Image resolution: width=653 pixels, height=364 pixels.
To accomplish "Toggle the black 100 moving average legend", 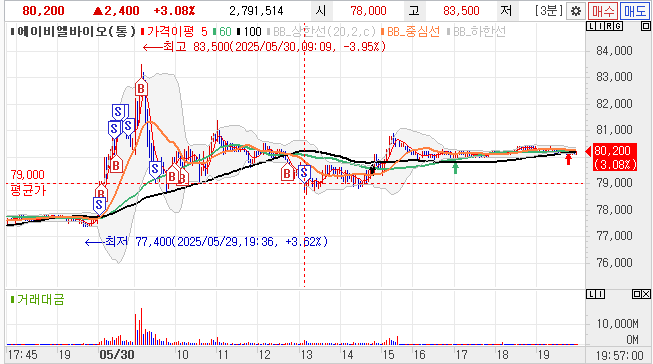I will [249, 32].
